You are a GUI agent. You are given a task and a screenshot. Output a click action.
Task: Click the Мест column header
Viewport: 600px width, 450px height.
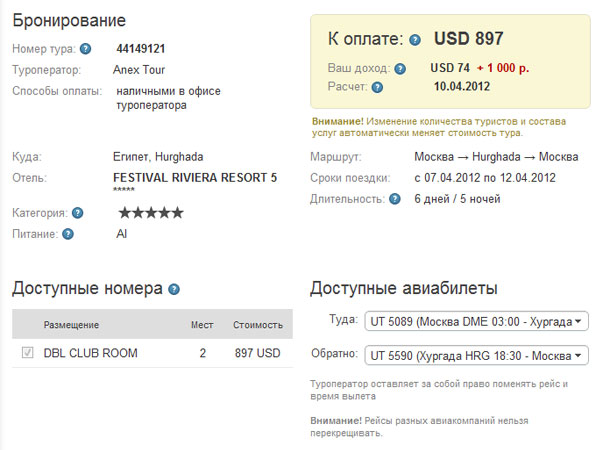click(202, 325)
